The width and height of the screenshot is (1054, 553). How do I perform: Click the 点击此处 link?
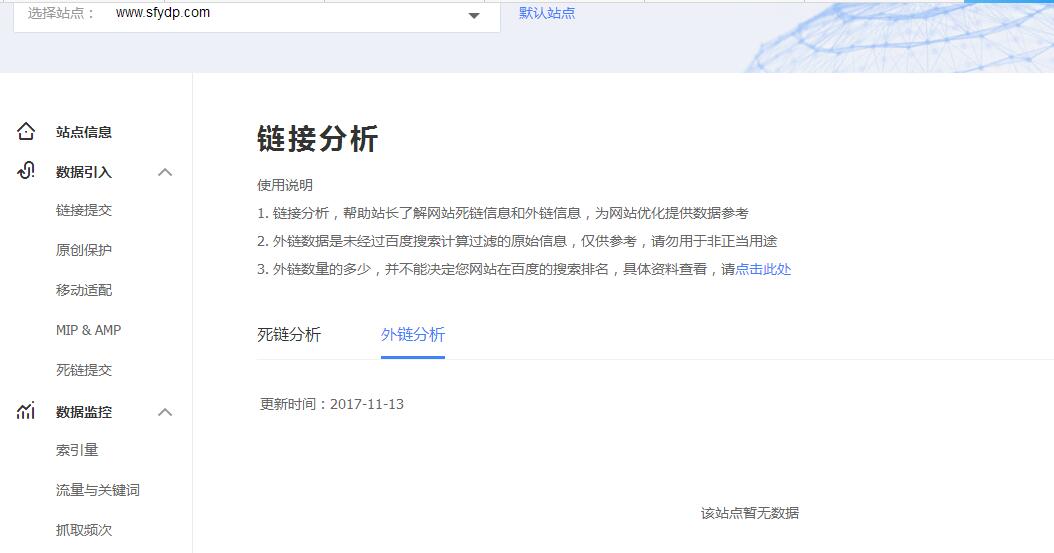coord(763,269)
